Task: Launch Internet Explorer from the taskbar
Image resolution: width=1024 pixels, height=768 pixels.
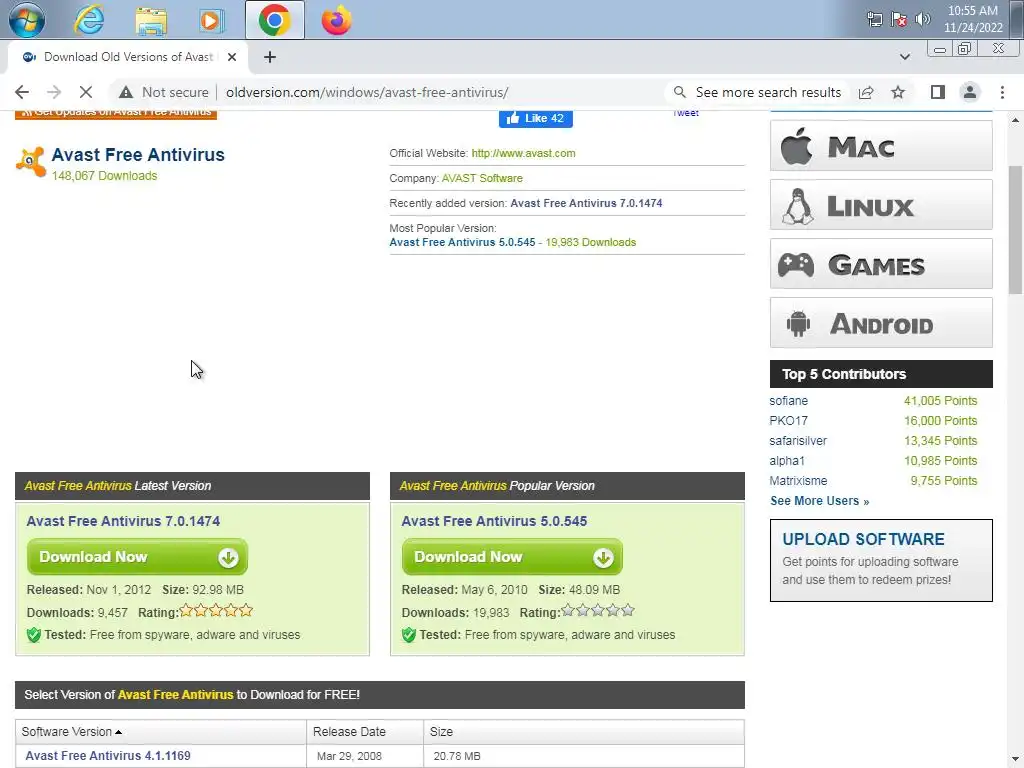Action: (89, 20)
